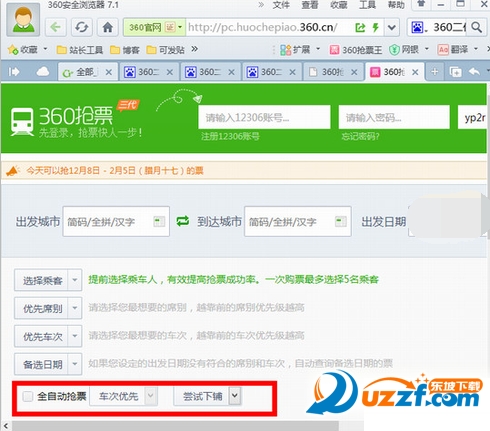The image size is (490, 431).
Task: Swap departure and arrival cities
Action: point(183,221)
